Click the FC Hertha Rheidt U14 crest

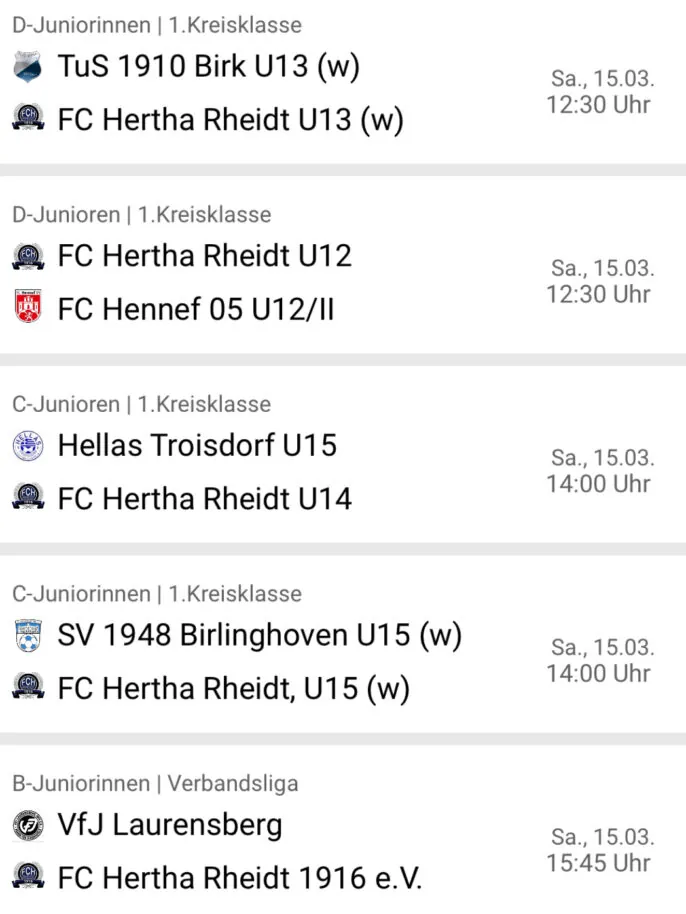pos(28,497)
